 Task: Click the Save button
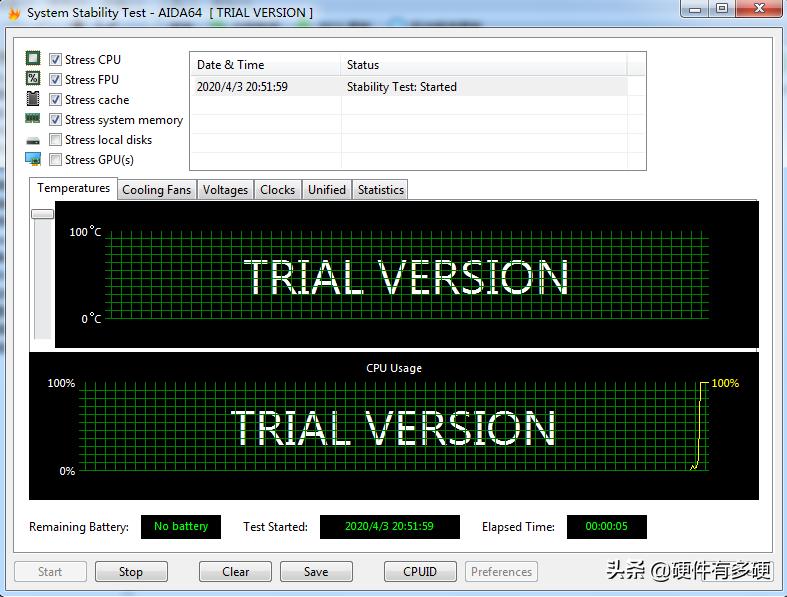[316, 572]
